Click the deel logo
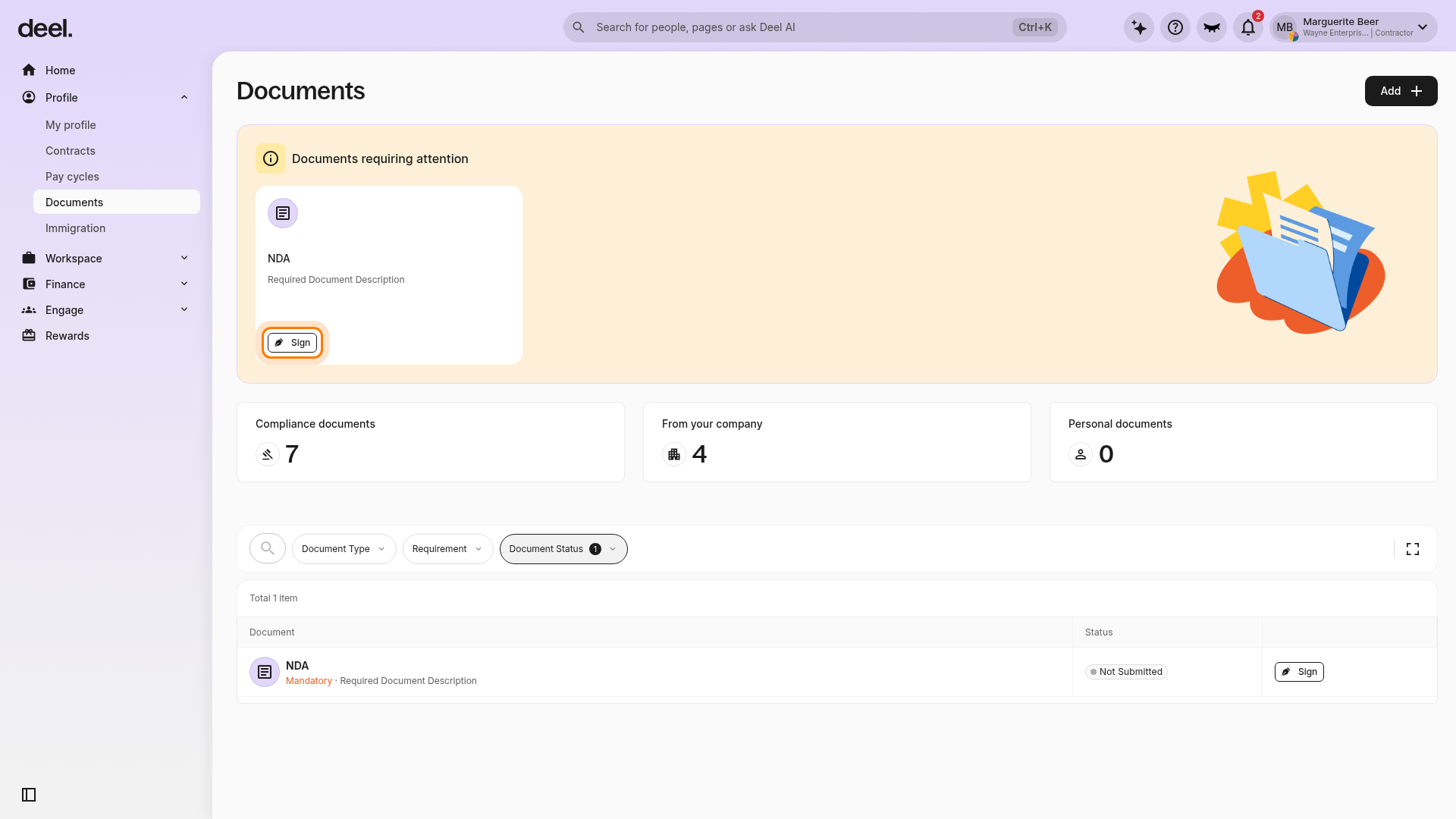Image resolution: width=1456 pixels, height=819 pixels. pyautogui.click(x=45, y=29)
